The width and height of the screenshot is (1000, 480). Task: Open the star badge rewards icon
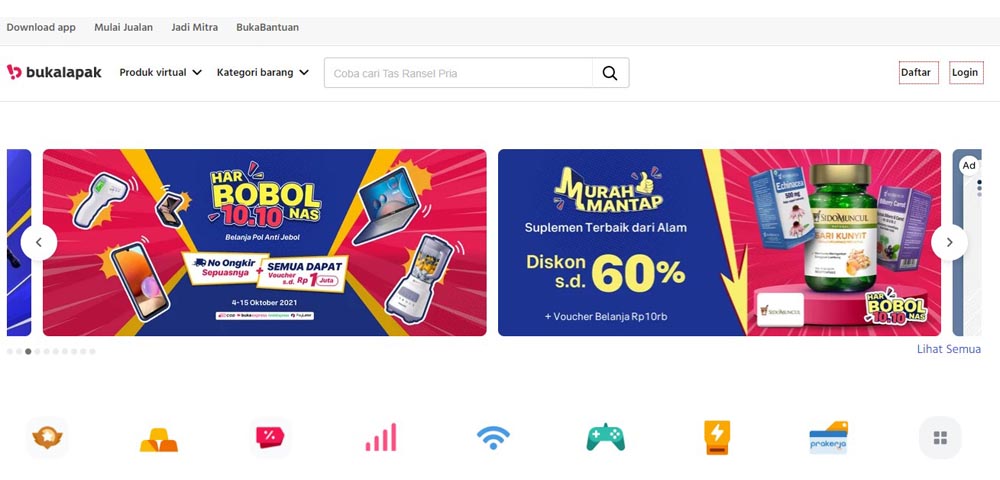click(x=48, y=438)
